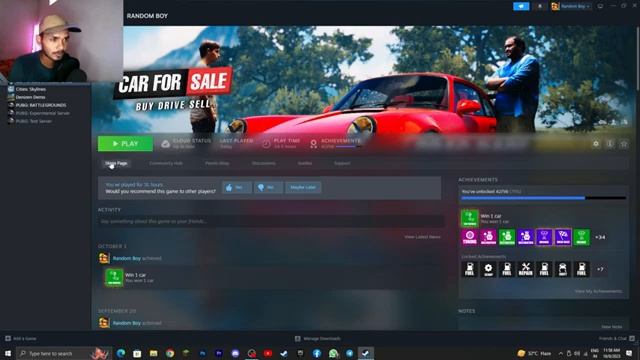This screenshot has height=360, width=640.
Task: Add game to favorites star icon
Action: pyautogui.click(x=624, y=144)
